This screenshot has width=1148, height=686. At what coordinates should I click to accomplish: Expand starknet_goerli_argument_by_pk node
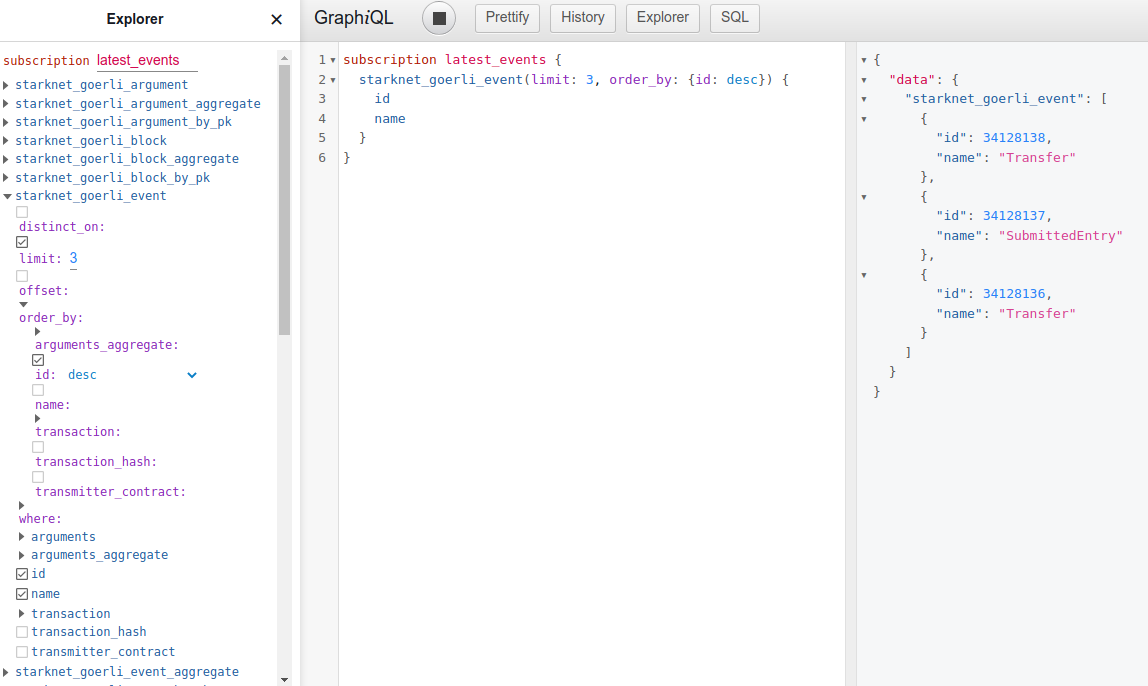point(7,122)
